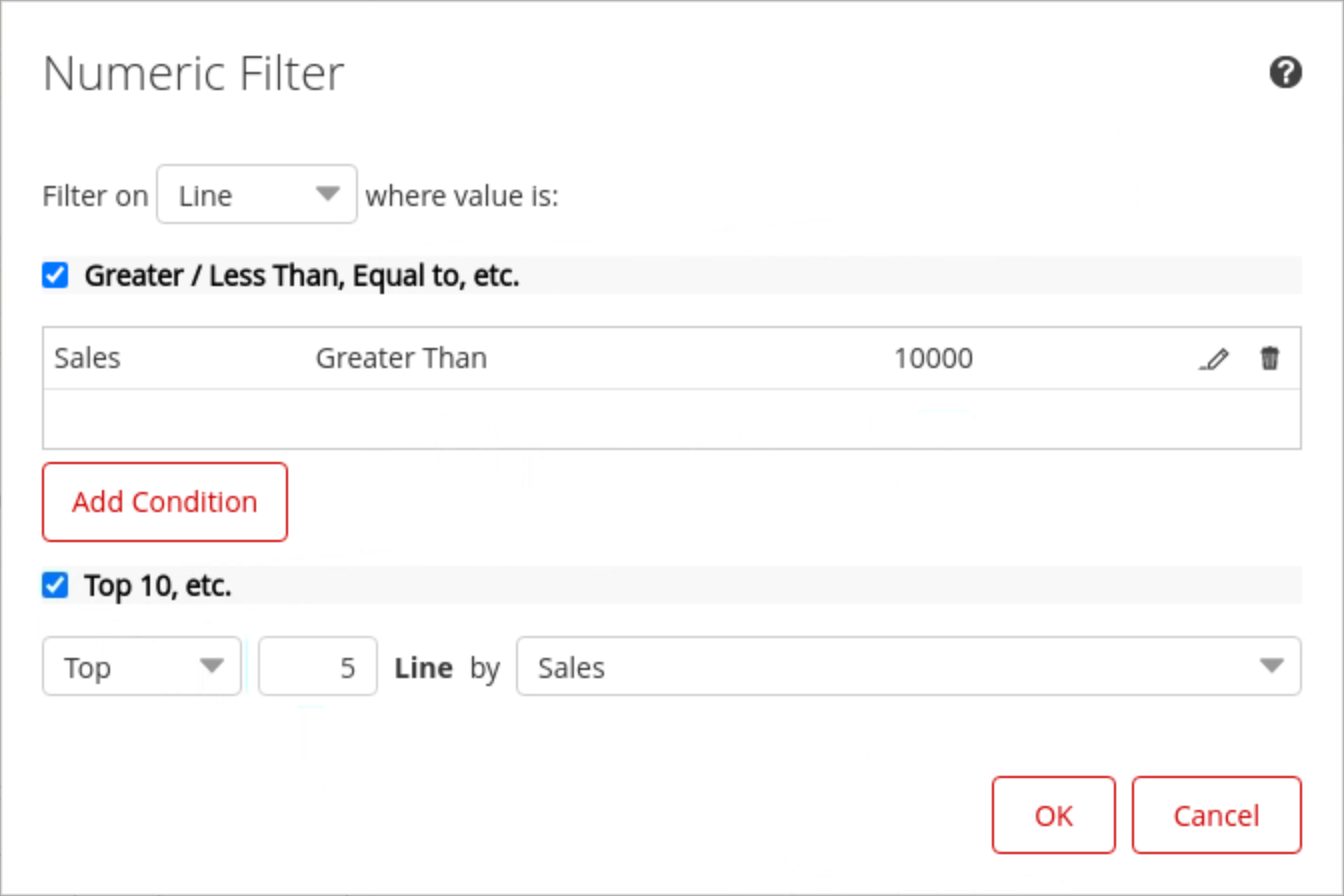The image size is (1344, 896).
Task: Select the Sales field in condition row
Action: click(88, 358)
